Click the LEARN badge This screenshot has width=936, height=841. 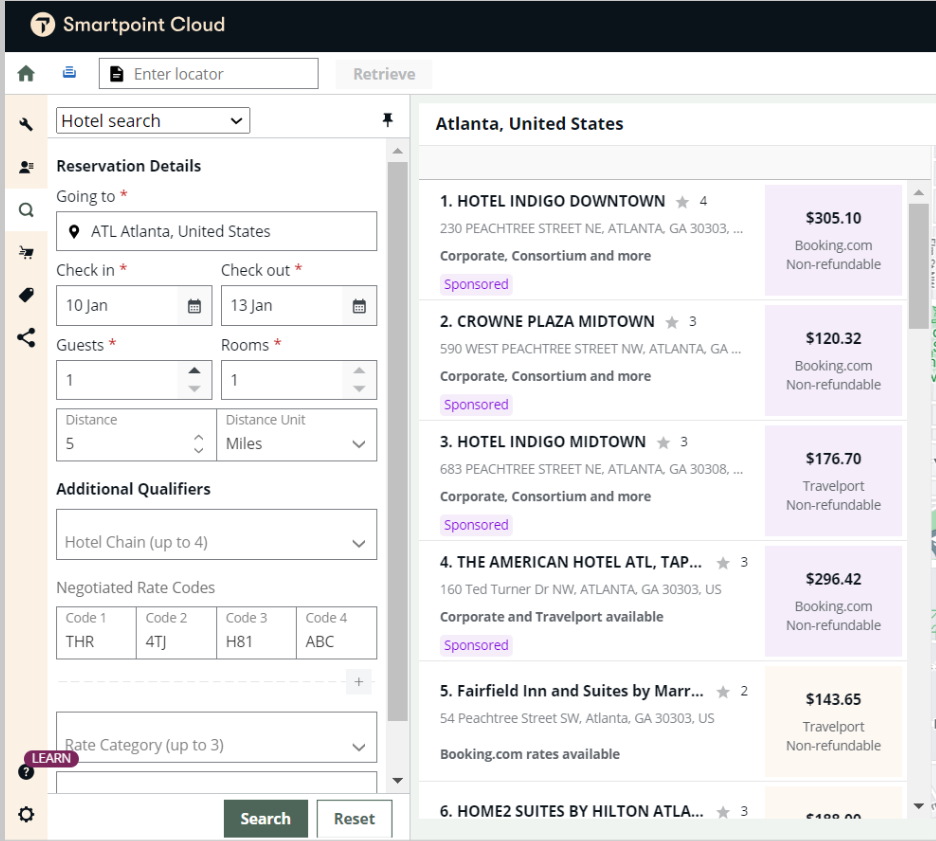click(x=51, y=758)
